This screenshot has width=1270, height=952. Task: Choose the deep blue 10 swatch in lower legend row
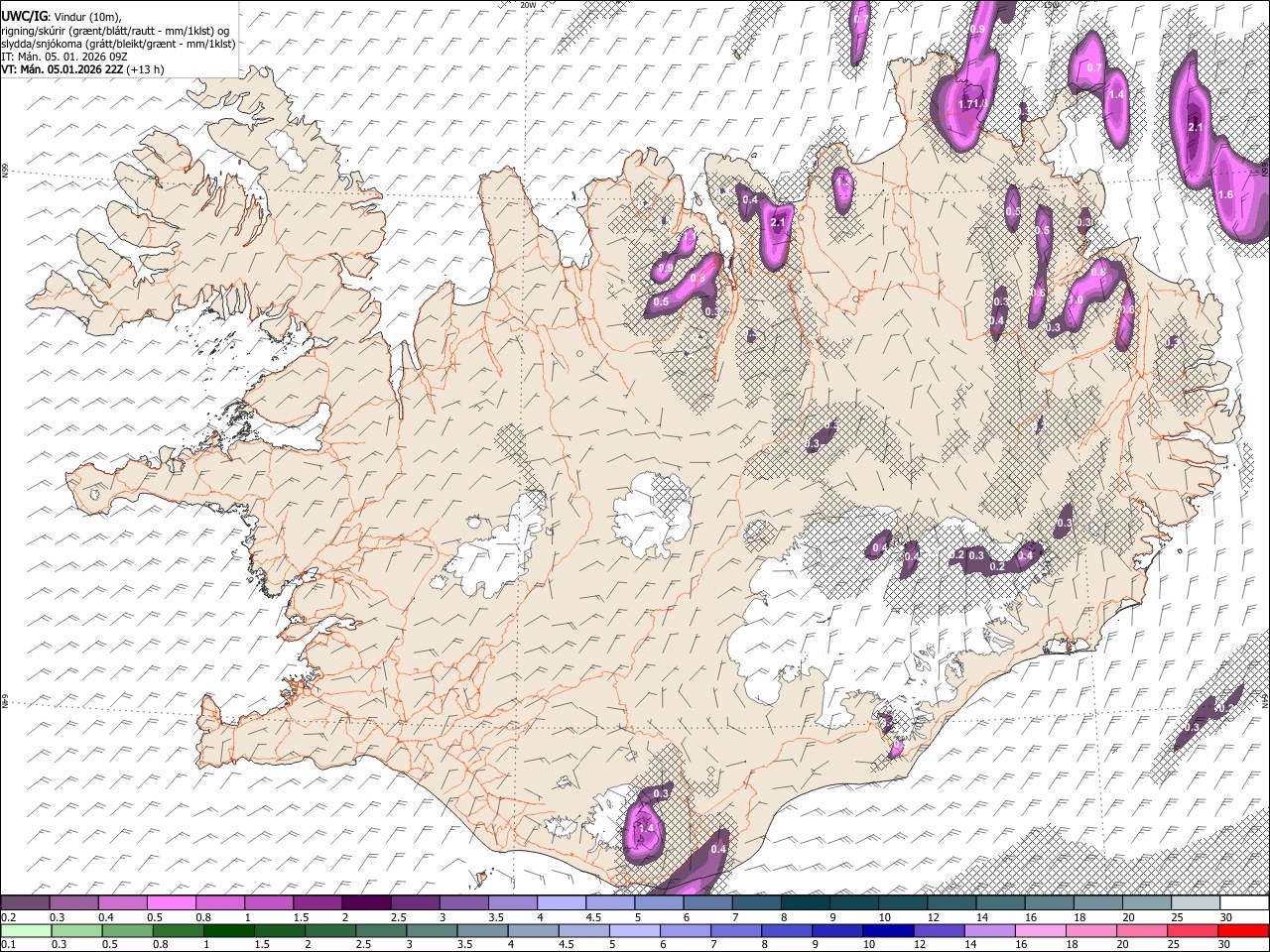point(888,930)
